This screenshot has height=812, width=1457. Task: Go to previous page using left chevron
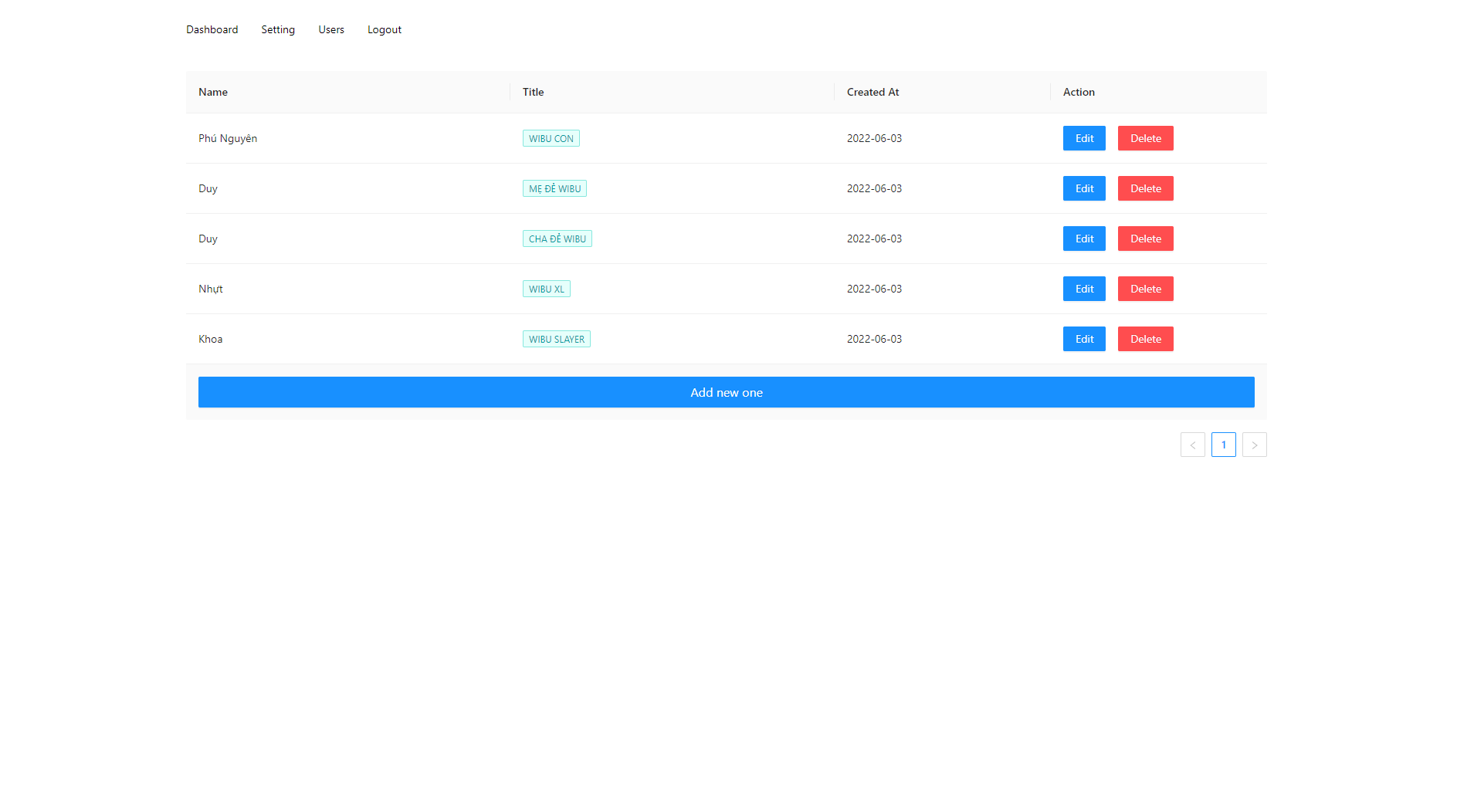click(x=1193, y=445)
